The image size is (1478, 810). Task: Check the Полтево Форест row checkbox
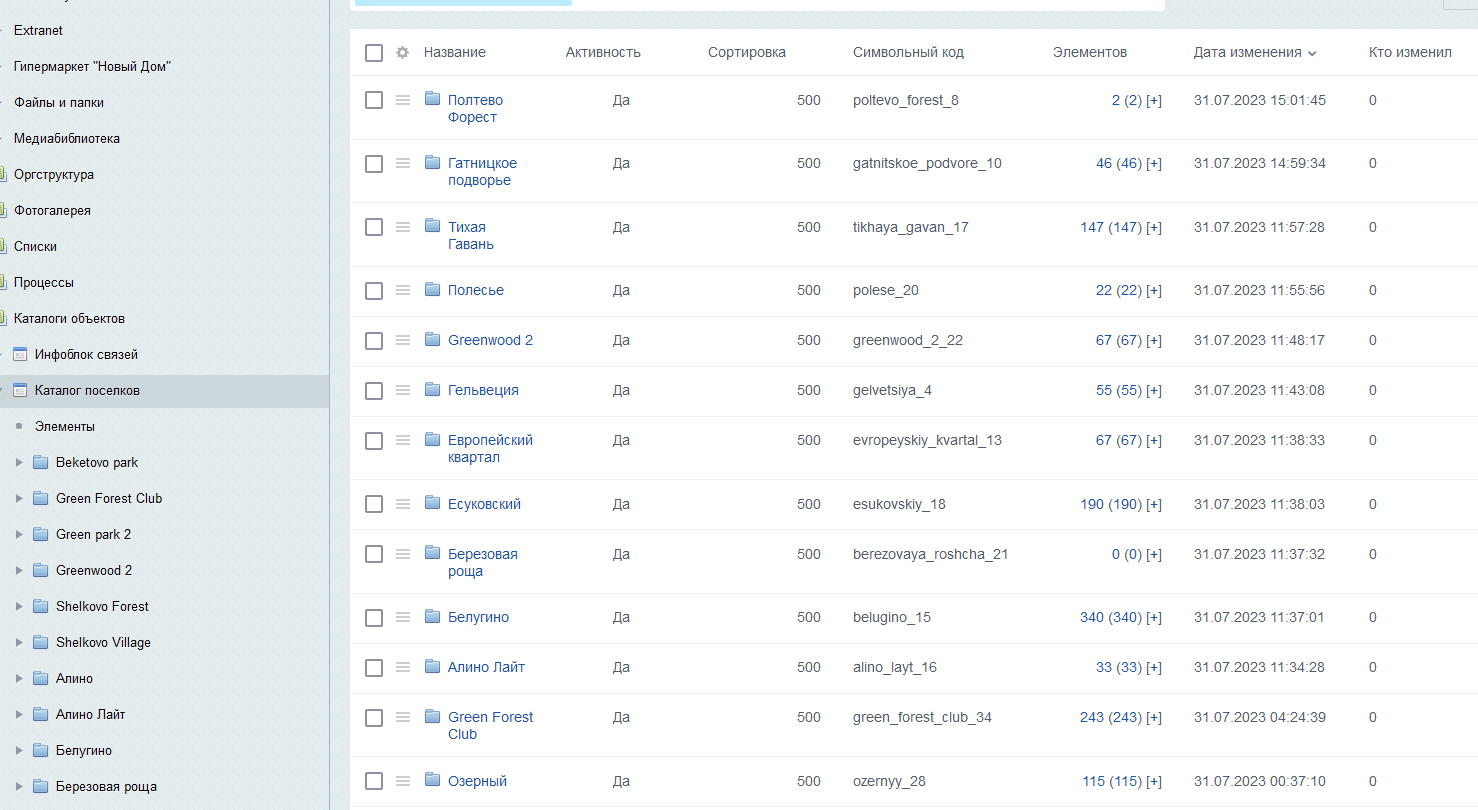point(374,100)
